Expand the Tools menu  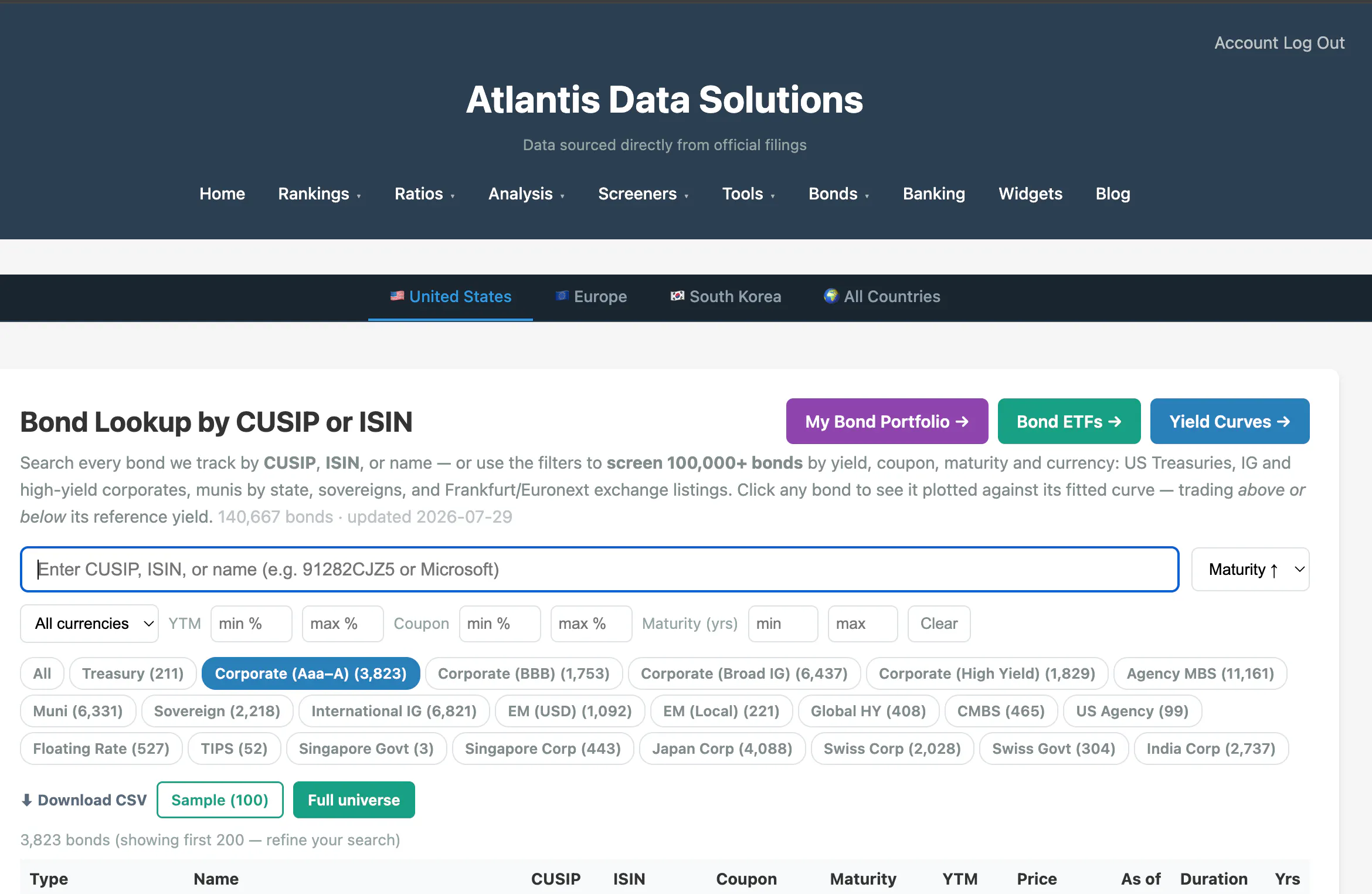point(749,194)
